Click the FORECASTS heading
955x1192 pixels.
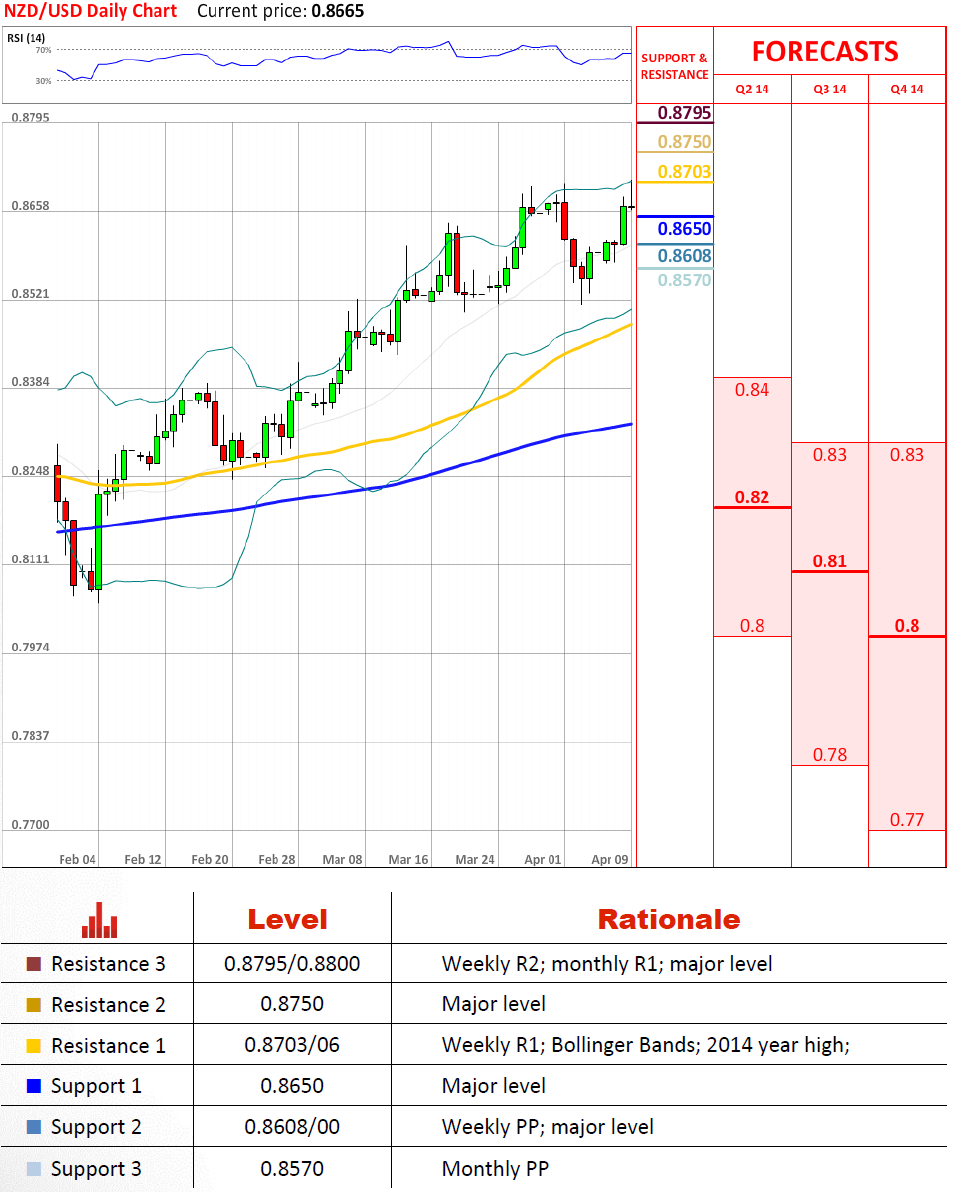(825, 52)
